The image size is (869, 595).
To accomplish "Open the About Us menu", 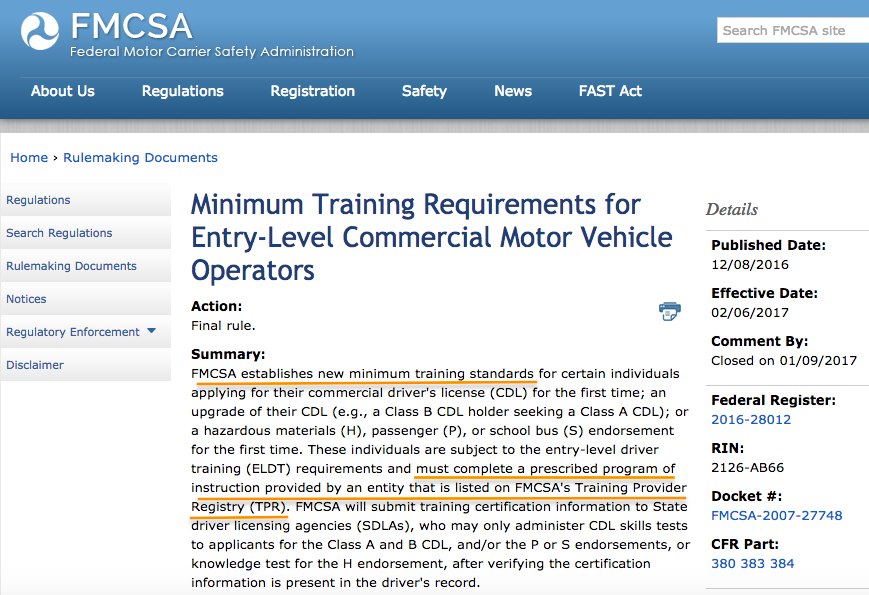I will [63, 91].
